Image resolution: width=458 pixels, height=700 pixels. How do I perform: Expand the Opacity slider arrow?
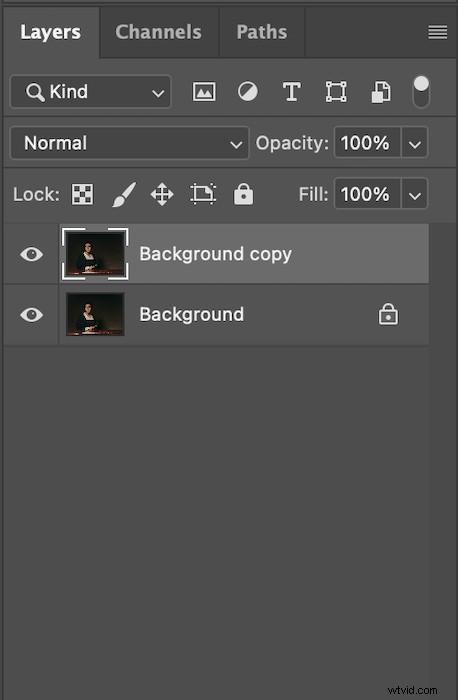point(415,143)
